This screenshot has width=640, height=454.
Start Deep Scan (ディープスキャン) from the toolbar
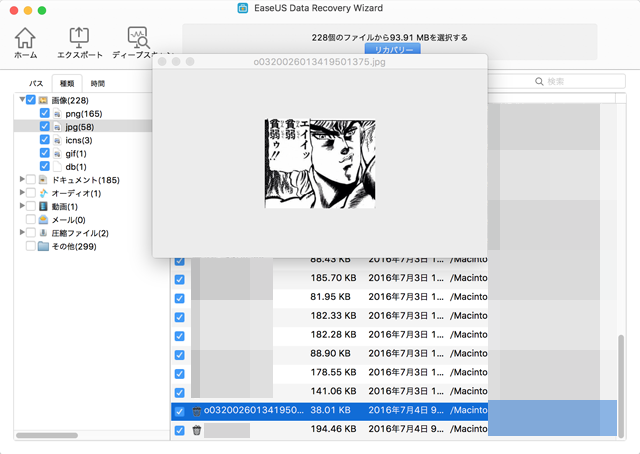tap(138, 43)
